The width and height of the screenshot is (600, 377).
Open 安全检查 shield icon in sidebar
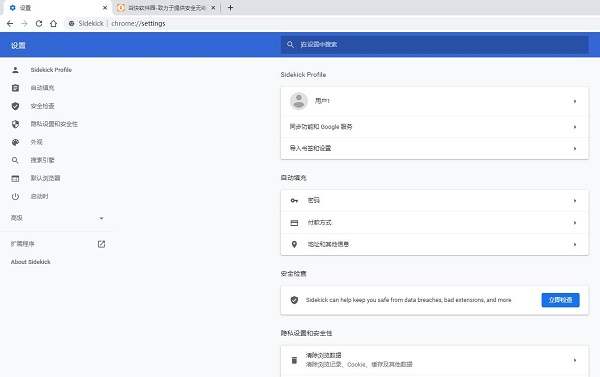pos(15,106)
